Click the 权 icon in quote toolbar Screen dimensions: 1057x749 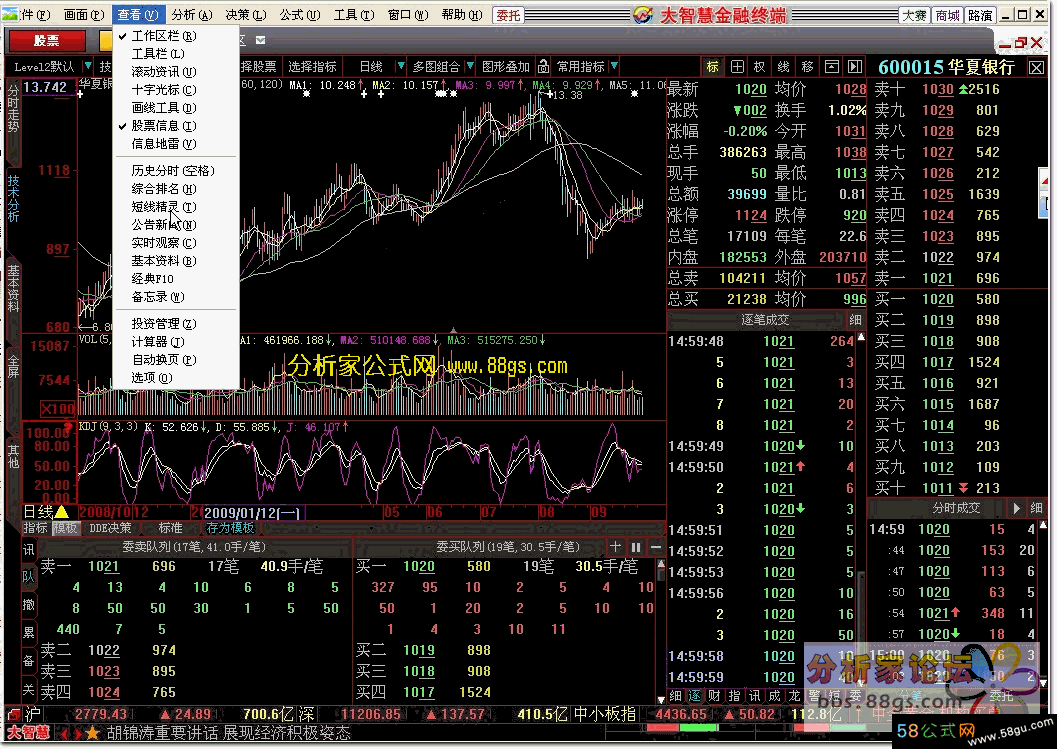(760, 67)
